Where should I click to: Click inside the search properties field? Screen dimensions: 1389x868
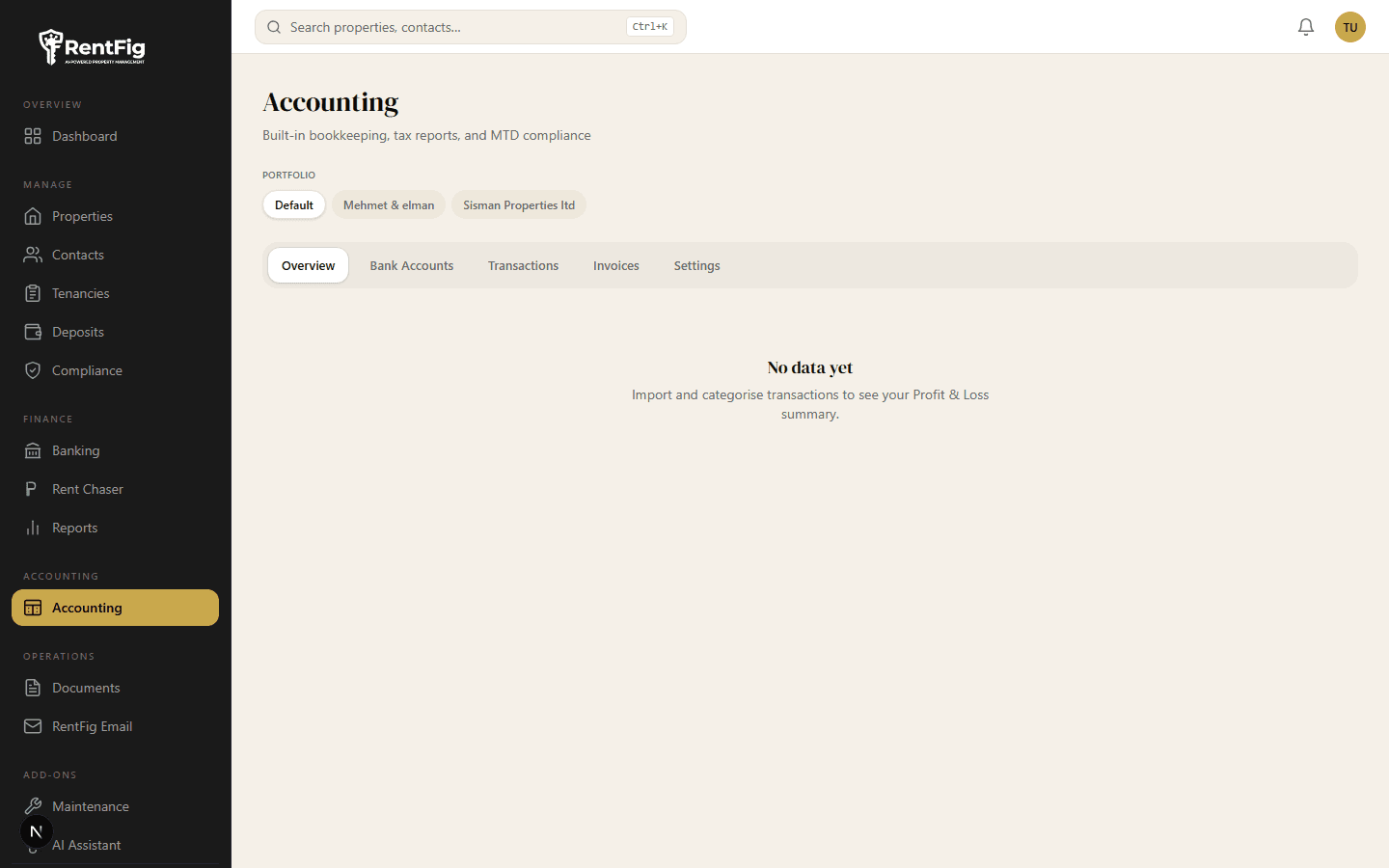[x=434, y=27]
